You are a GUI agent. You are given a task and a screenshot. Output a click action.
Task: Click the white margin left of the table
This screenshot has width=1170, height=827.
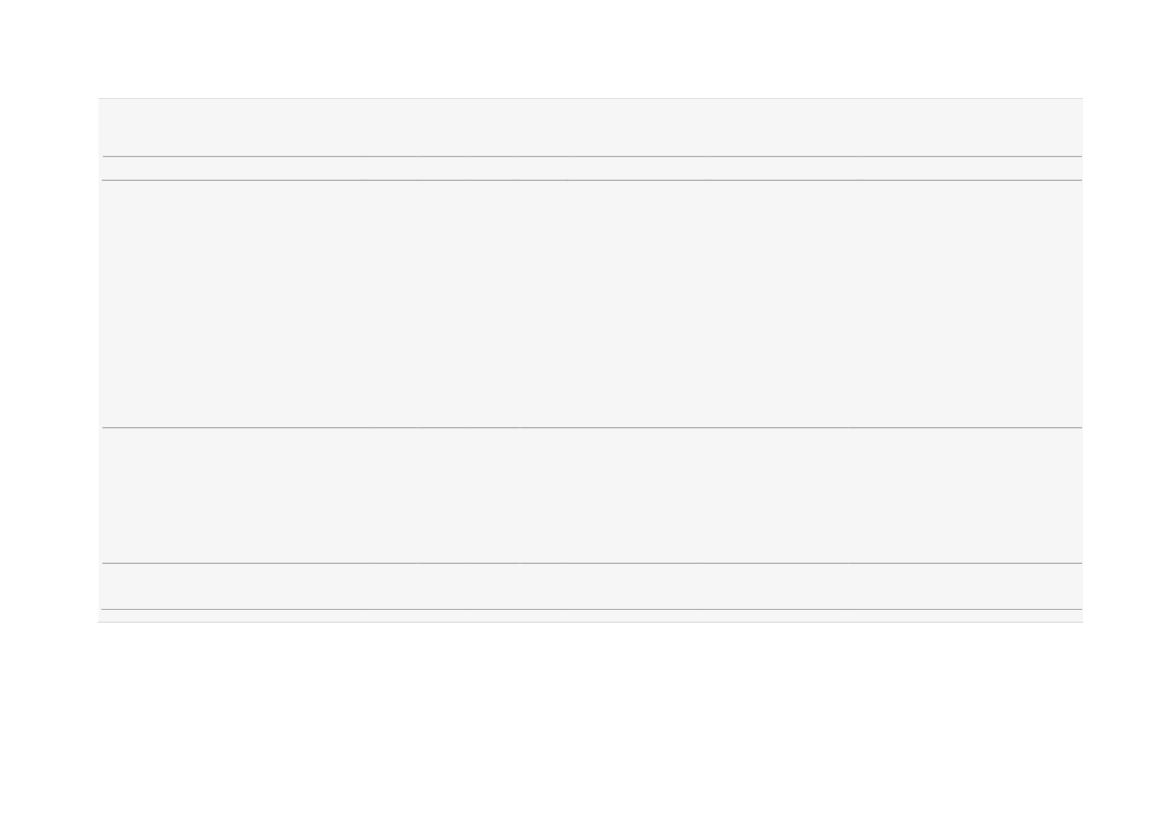[49, 361]
